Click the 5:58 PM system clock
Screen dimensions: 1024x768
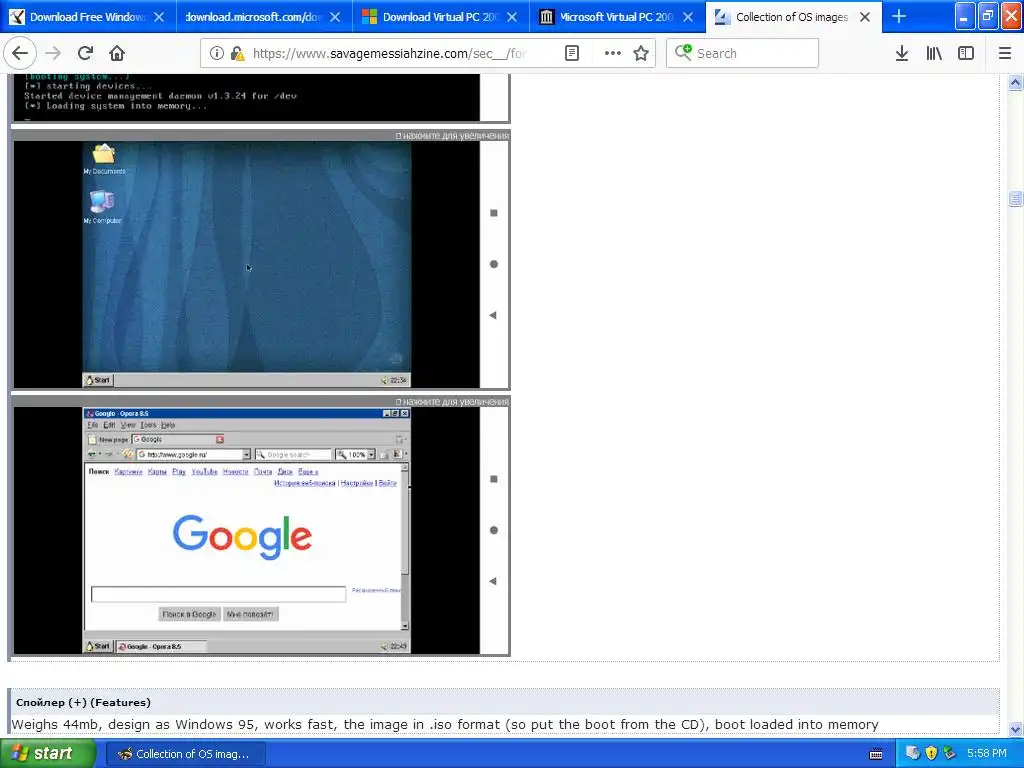pyautogui.click(x=987, y=754)
